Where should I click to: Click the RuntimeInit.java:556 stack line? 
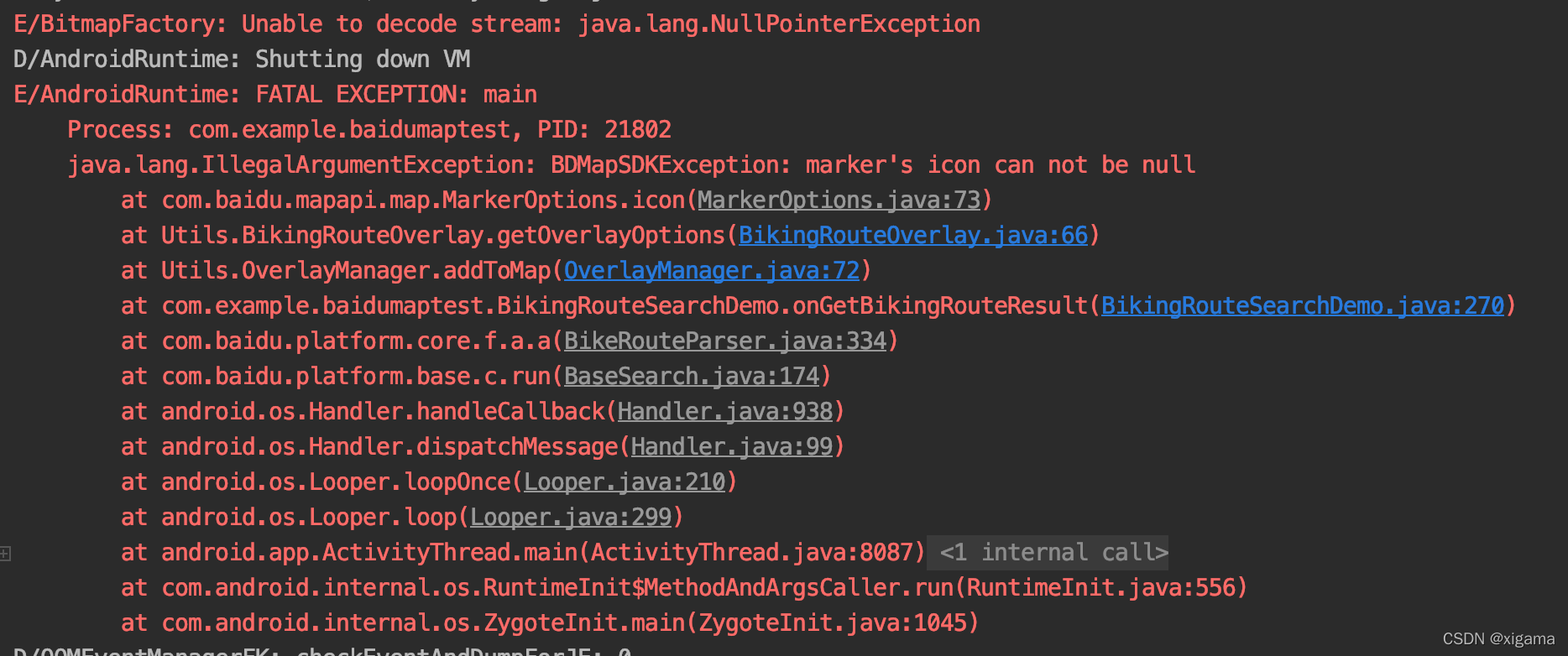(684, 587)
